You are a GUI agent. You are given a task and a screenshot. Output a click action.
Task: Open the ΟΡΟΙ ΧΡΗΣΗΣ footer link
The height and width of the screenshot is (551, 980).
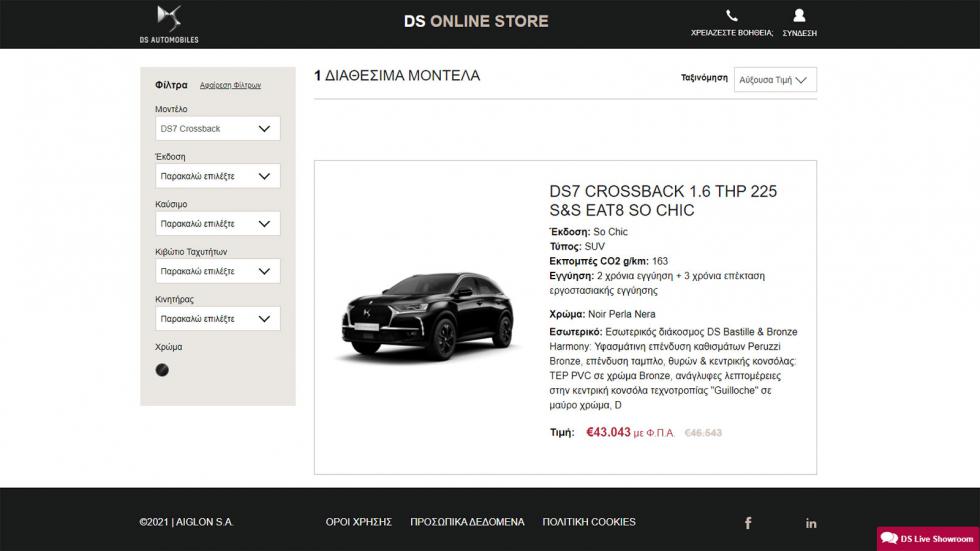tap(359, 522)
